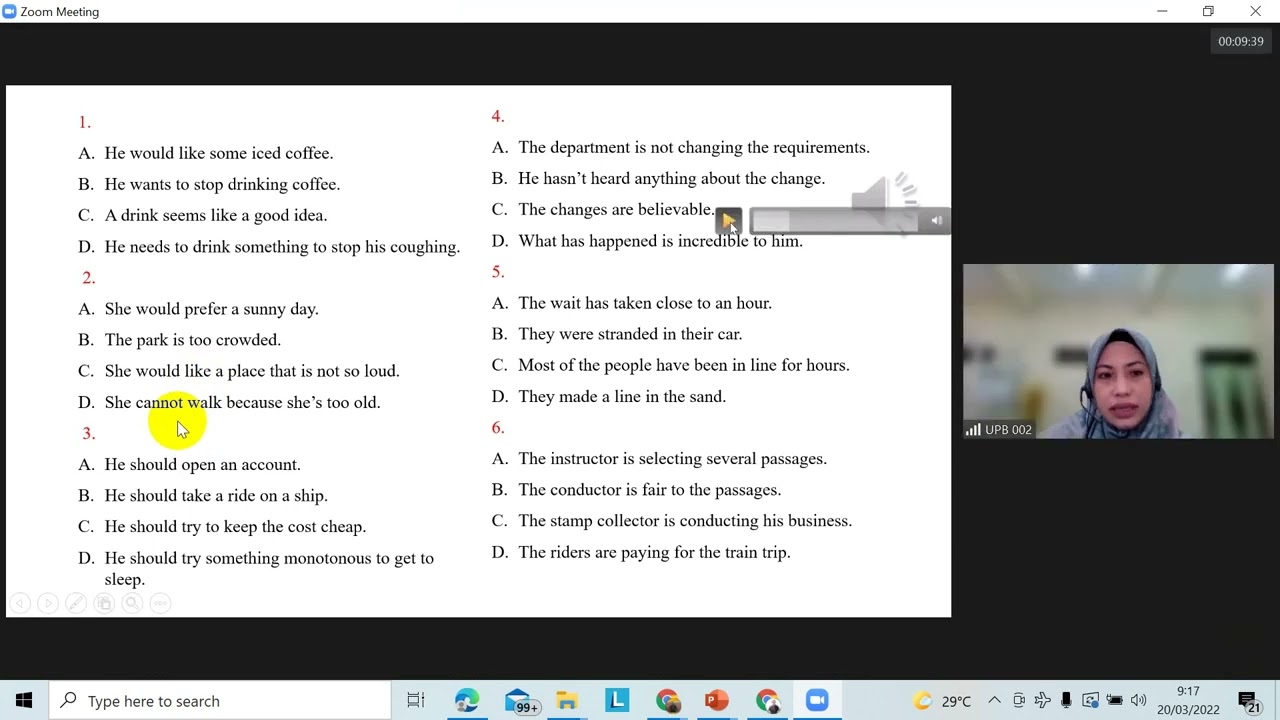Screen dimensions: 1280x720
Task: Click the Zoom Meeting window title
Action: pyautogui.click(x=59, y=12)
